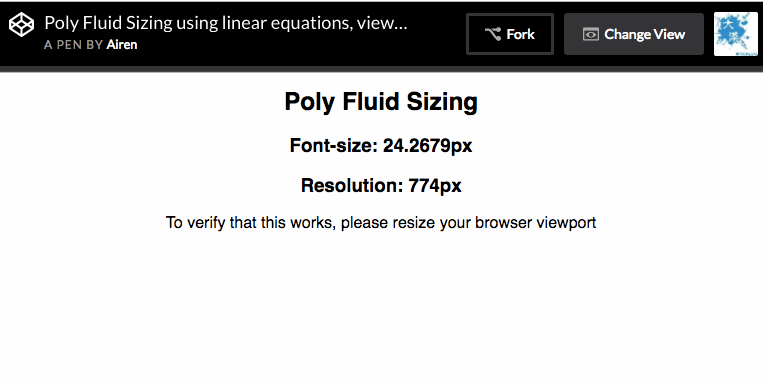Fork this pen
763x383 pixels.
[x=510, y=34]
